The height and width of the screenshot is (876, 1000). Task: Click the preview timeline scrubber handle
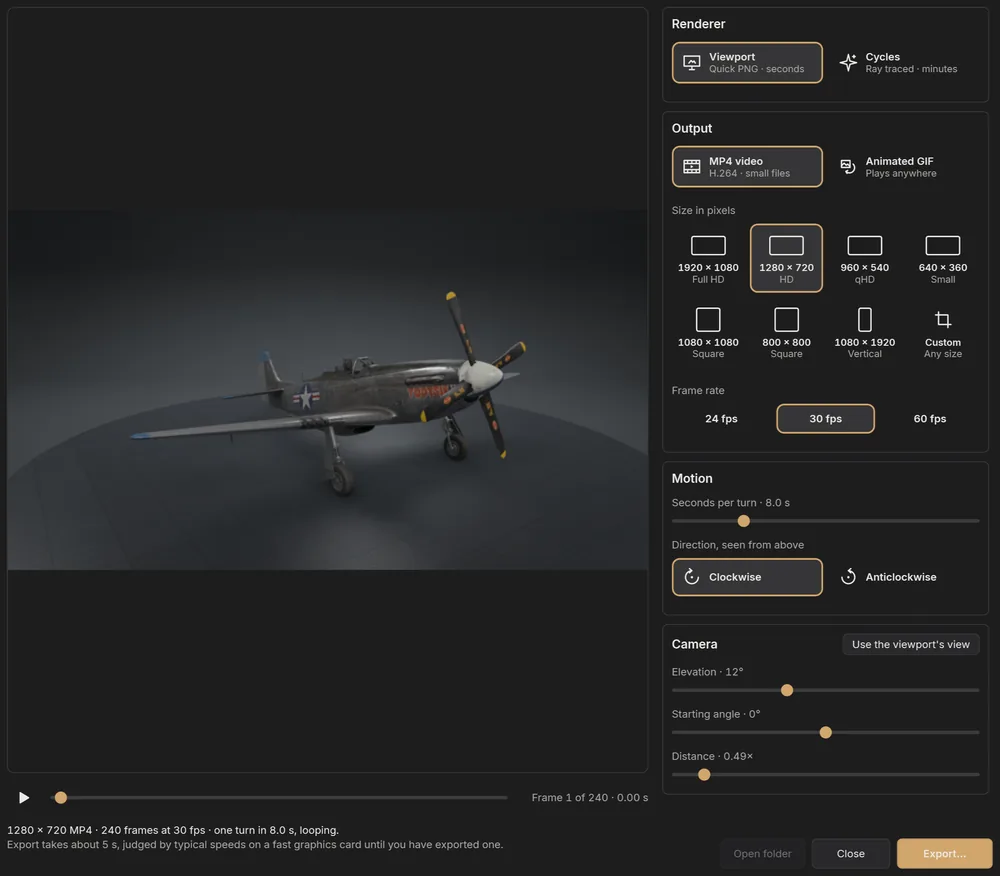[61, 798]
